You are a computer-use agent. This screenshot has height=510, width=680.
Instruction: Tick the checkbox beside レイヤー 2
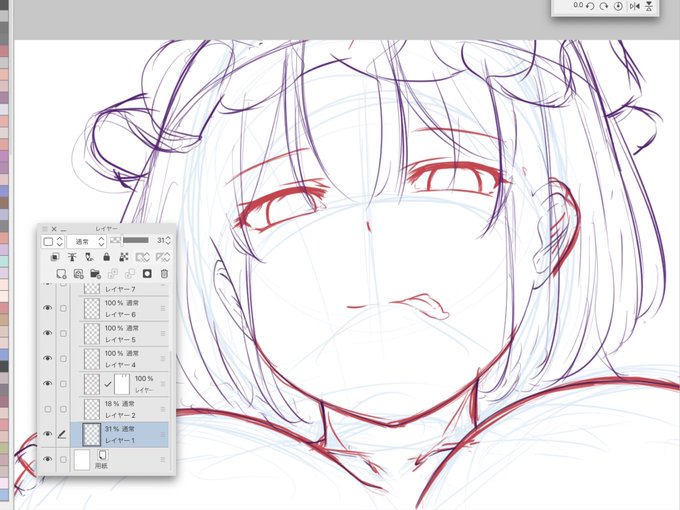63,409
